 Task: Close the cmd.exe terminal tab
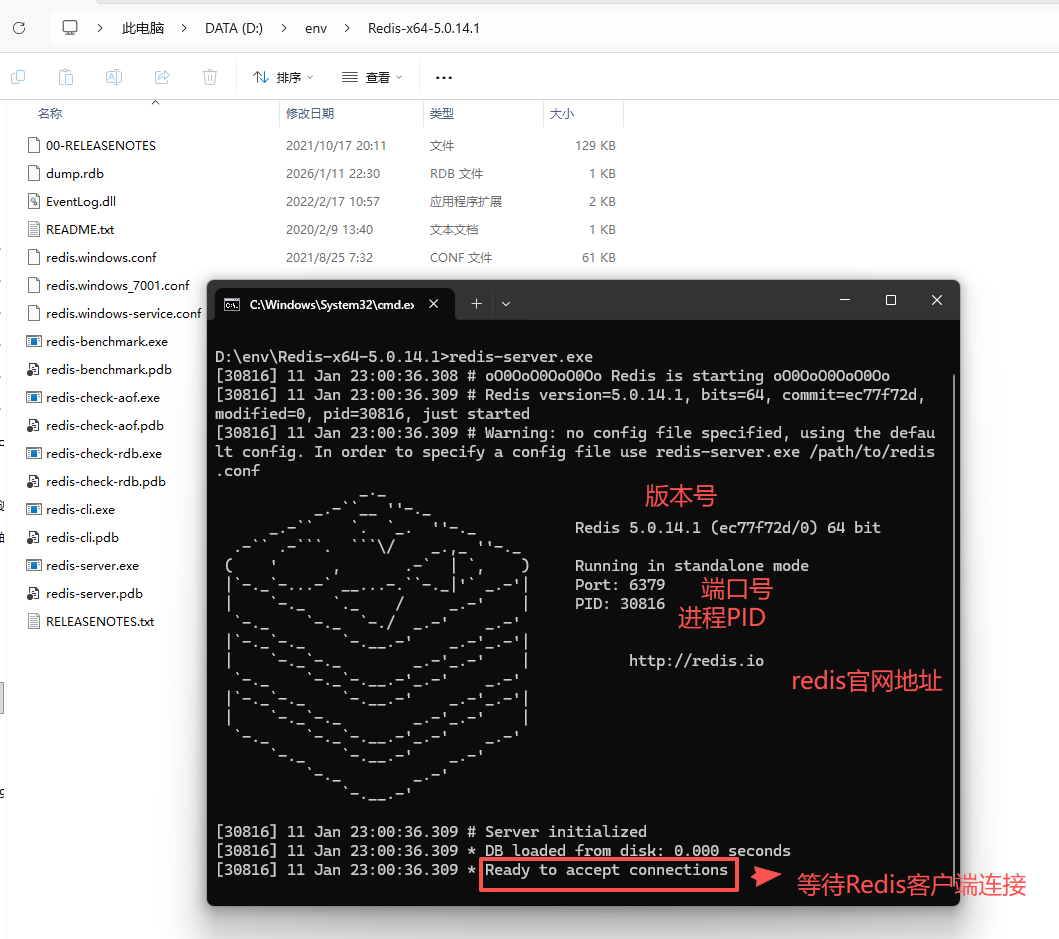pos(434,304)
